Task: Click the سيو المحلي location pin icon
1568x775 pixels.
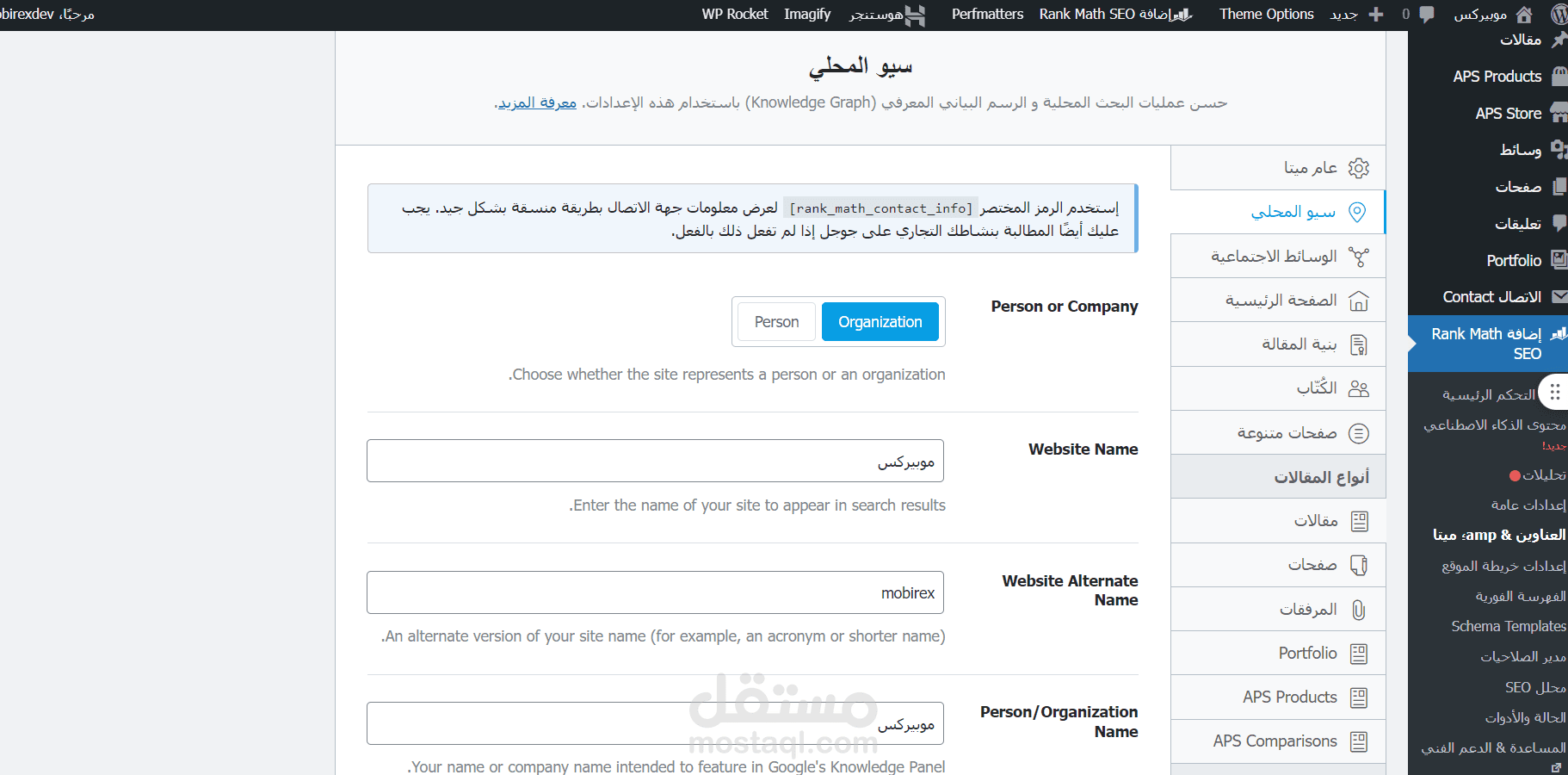Action: (1357, 212)
